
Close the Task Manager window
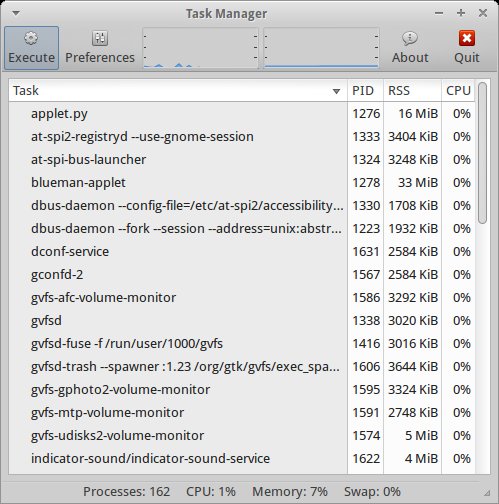coord(483,13)
